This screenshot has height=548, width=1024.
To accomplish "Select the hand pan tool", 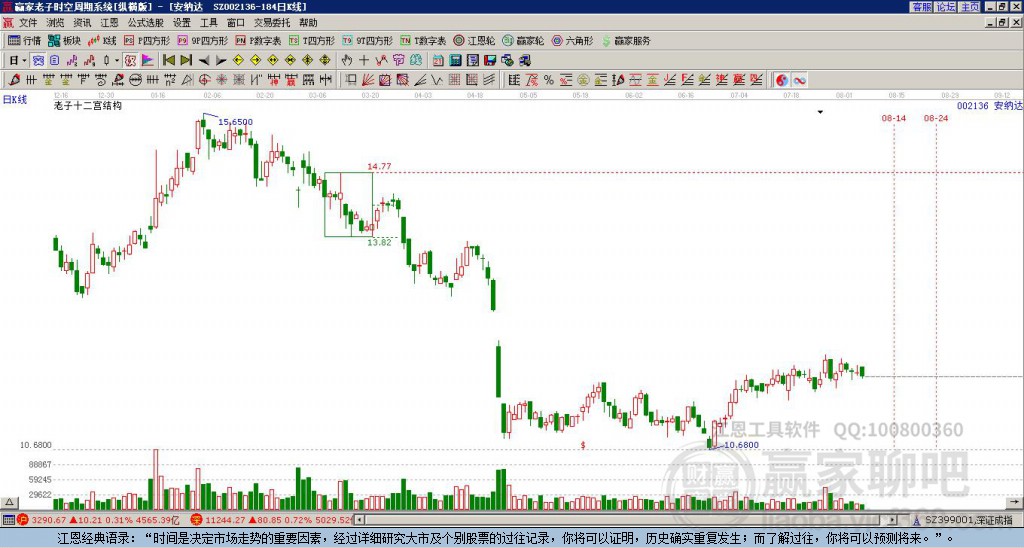I will coord(347,61).
